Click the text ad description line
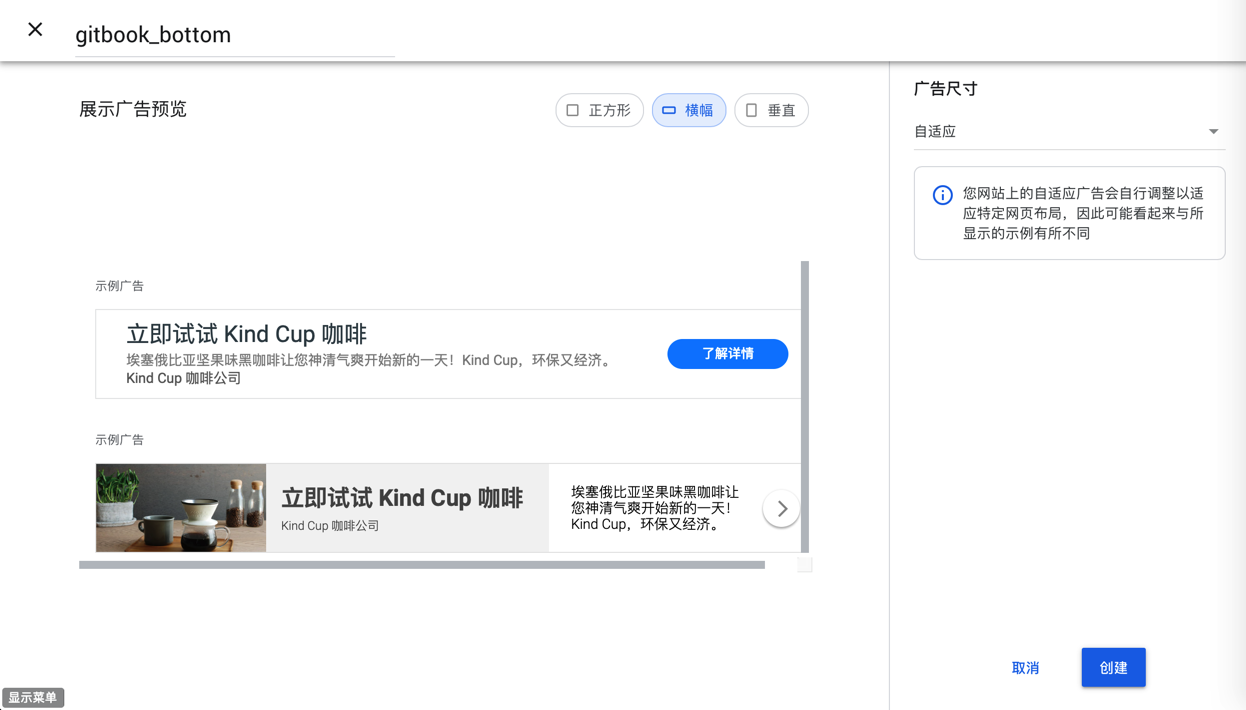The width and height of the screenshot is (1246, 710). pos(369,360)
